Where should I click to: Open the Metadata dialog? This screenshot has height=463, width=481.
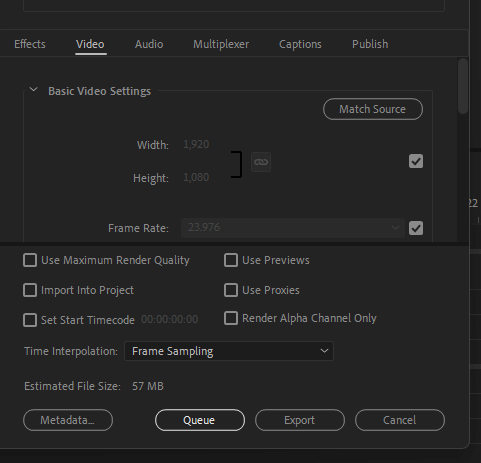pos(68,420)
